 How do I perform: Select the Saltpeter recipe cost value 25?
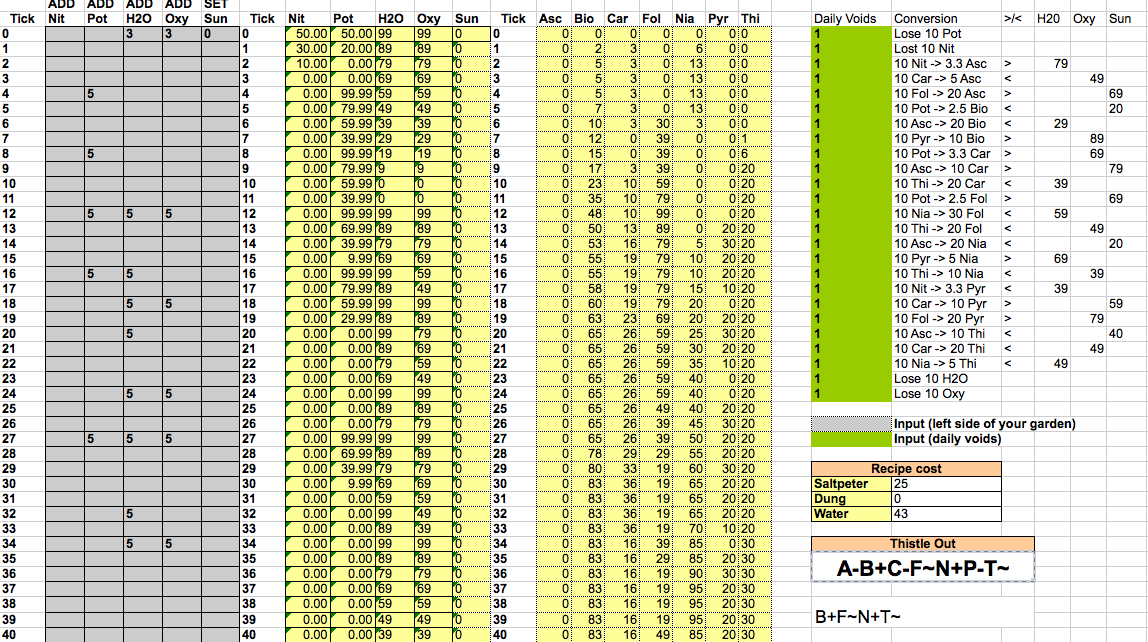946,484
